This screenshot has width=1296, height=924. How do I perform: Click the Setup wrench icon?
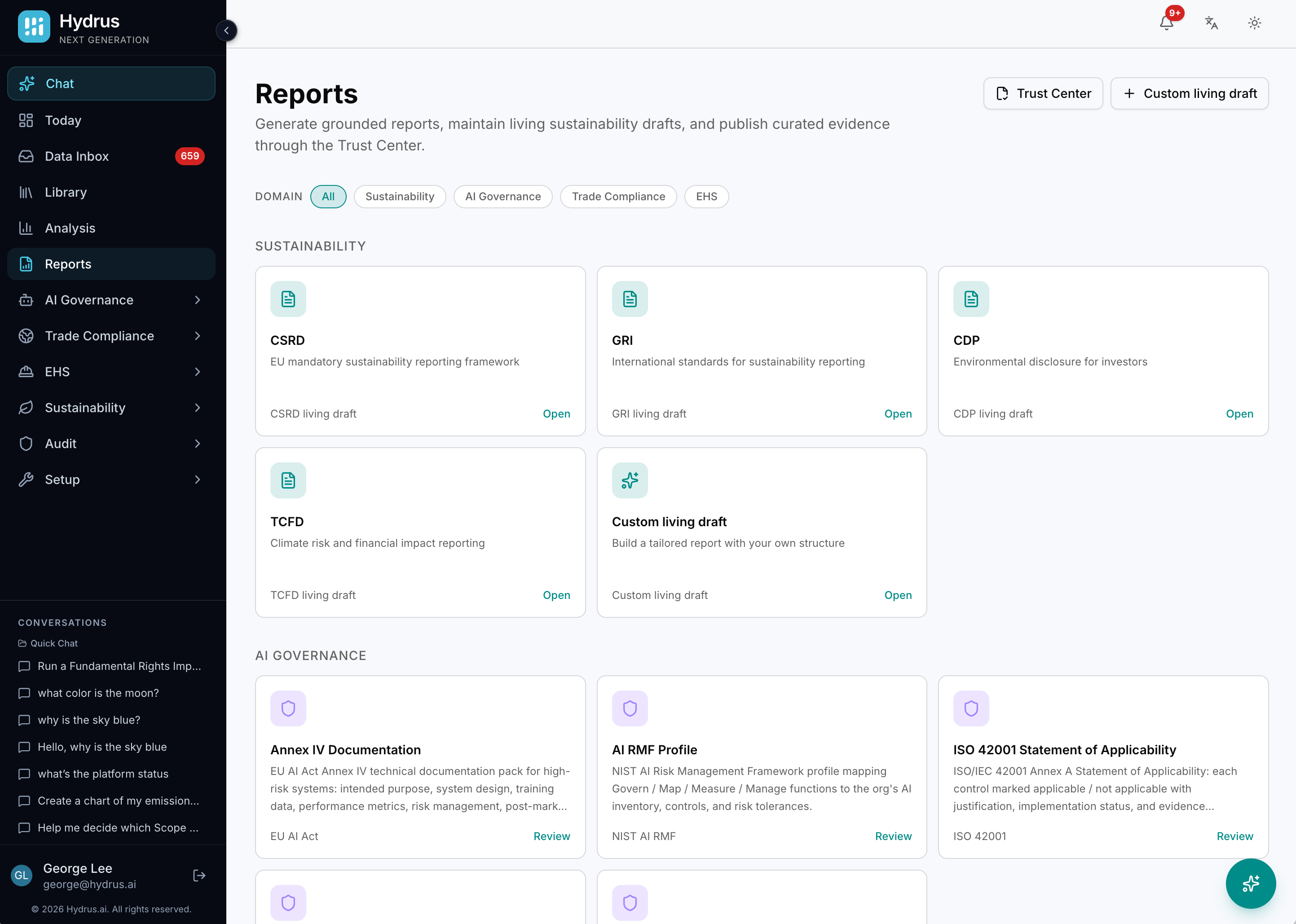click(x=26, y=479)
